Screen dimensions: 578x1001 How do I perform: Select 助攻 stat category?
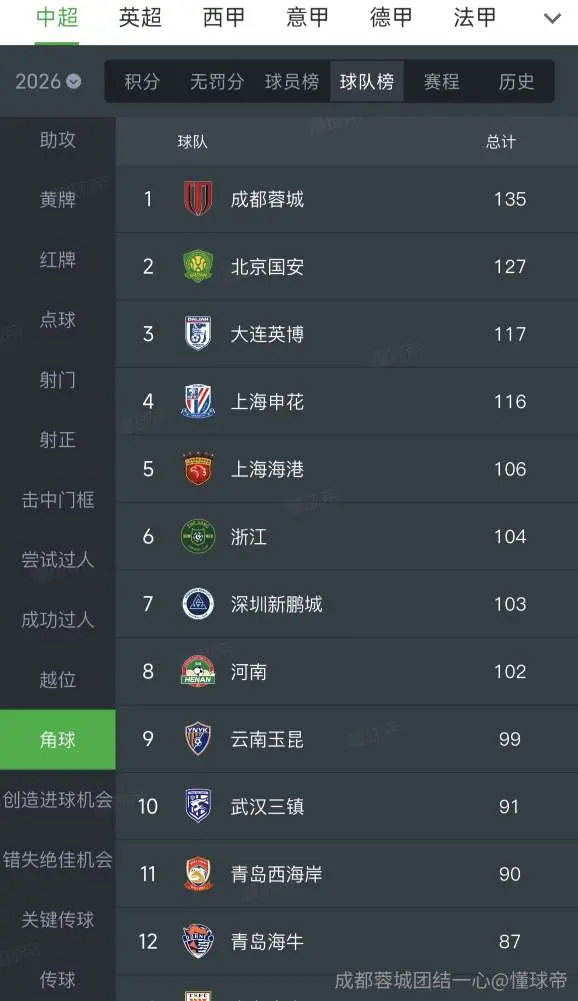[x=57, y=139]
